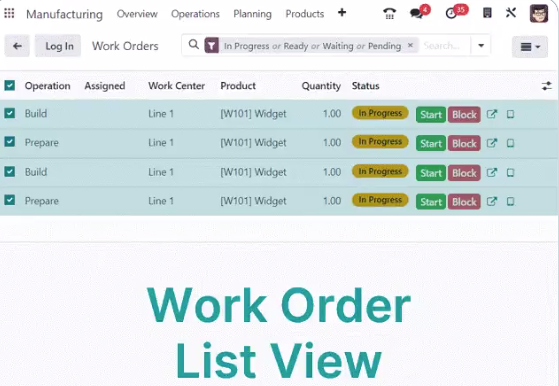Open tablet view for second Build row
The image size is (559, 386).
511,173
